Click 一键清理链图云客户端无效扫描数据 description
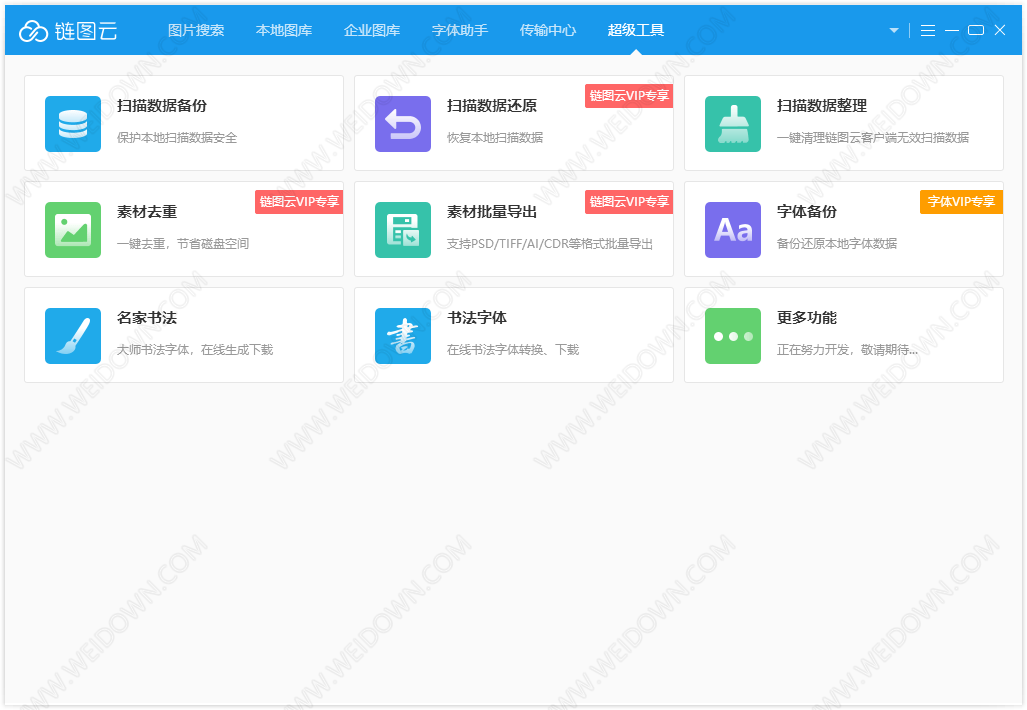The width and height of the screenshot is (1027, 710). (873, 138)
